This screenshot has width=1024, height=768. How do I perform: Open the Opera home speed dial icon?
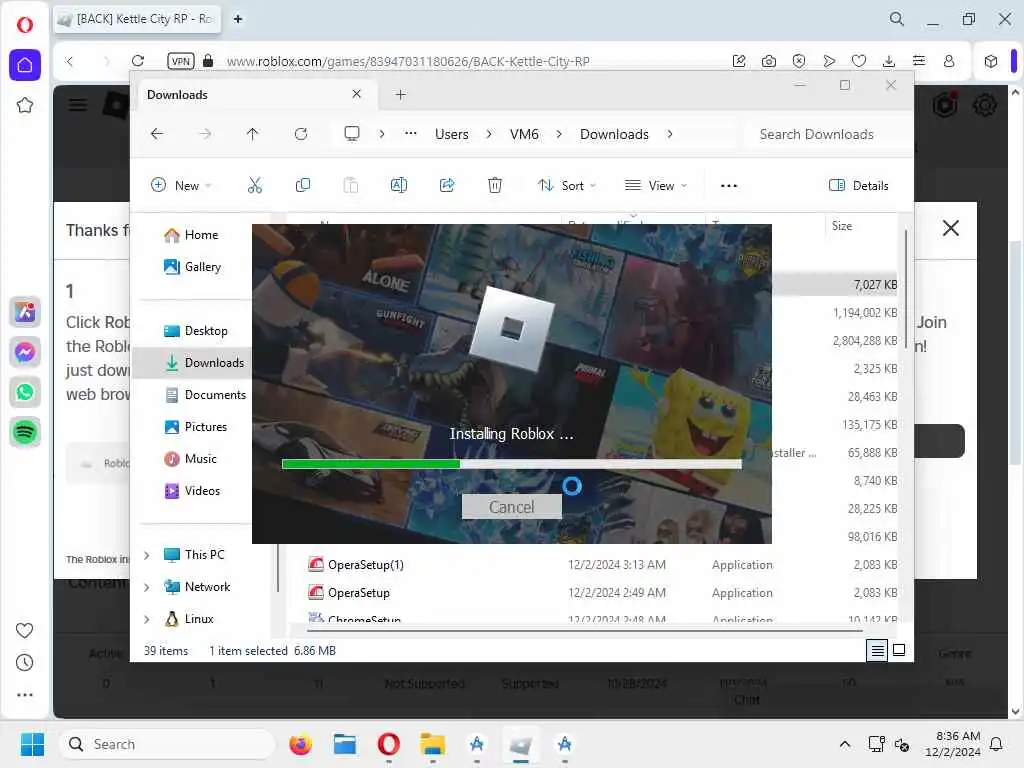pos(25,65)
